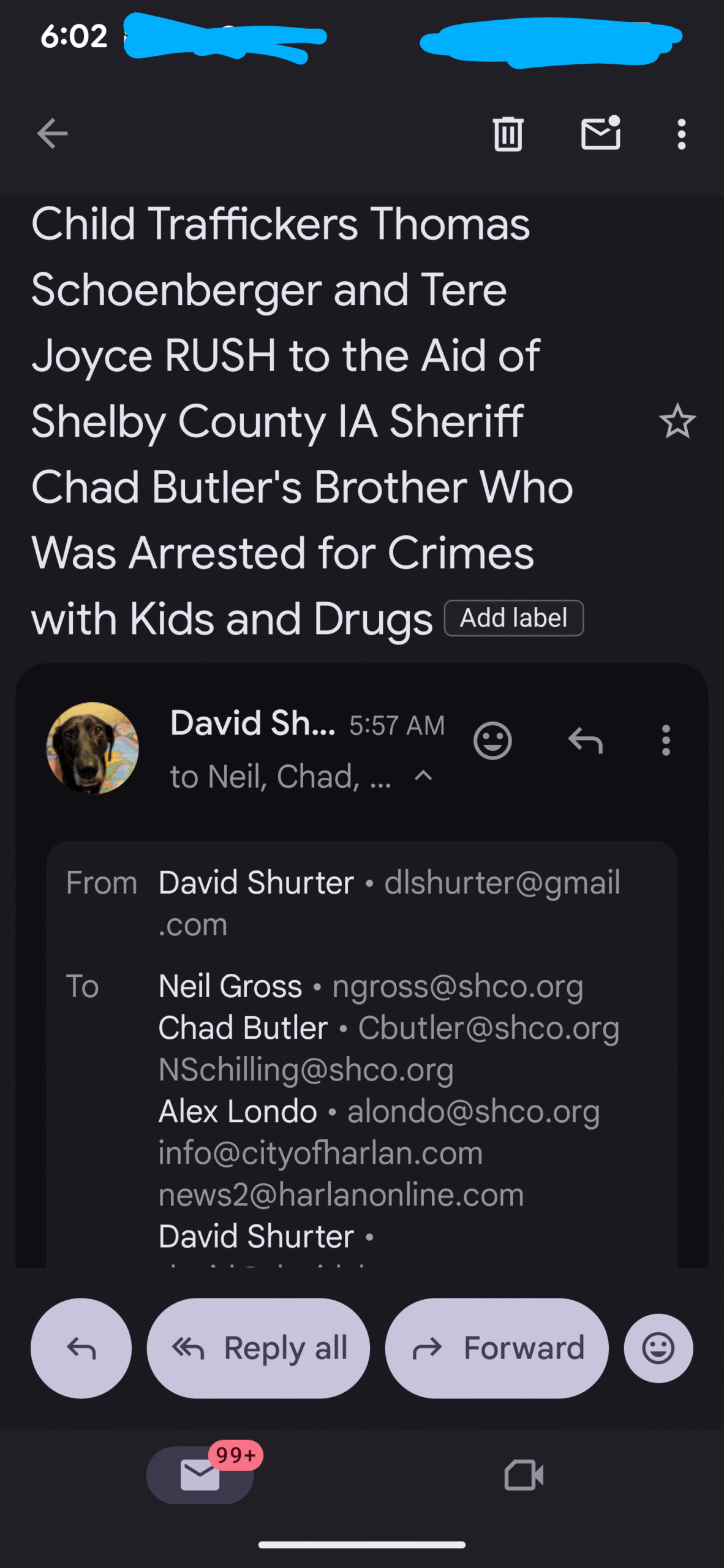Tap David Shurter's dog profile picture
Viewport: 724px width, 1568px height.
point(92,748)
